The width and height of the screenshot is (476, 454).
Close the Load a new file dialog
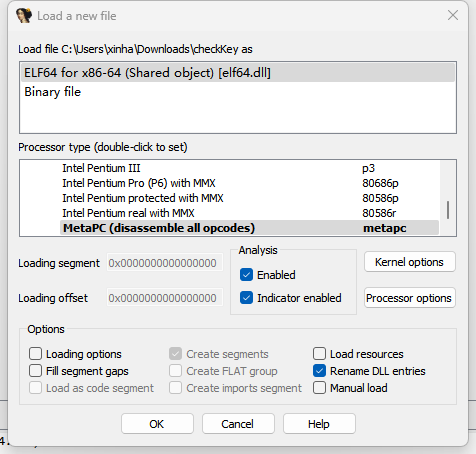[453, 15]
